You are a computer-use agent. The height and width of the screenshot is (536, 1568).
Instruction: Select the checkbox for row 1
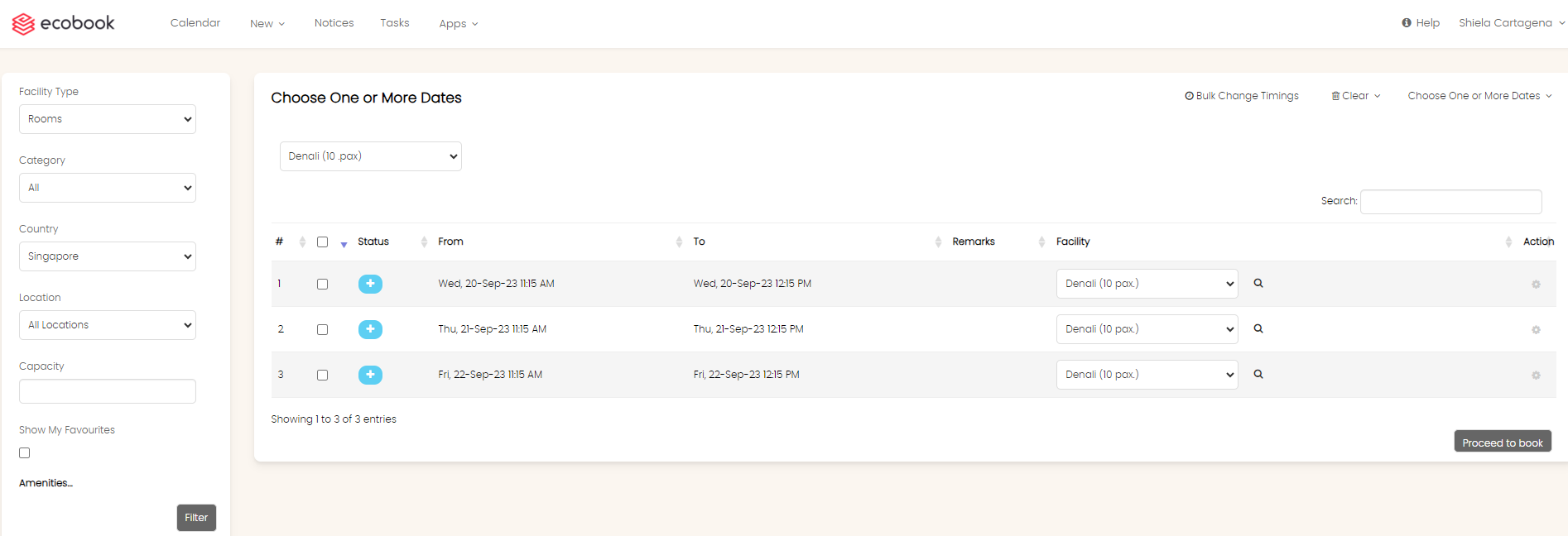[x=322, y=284]
